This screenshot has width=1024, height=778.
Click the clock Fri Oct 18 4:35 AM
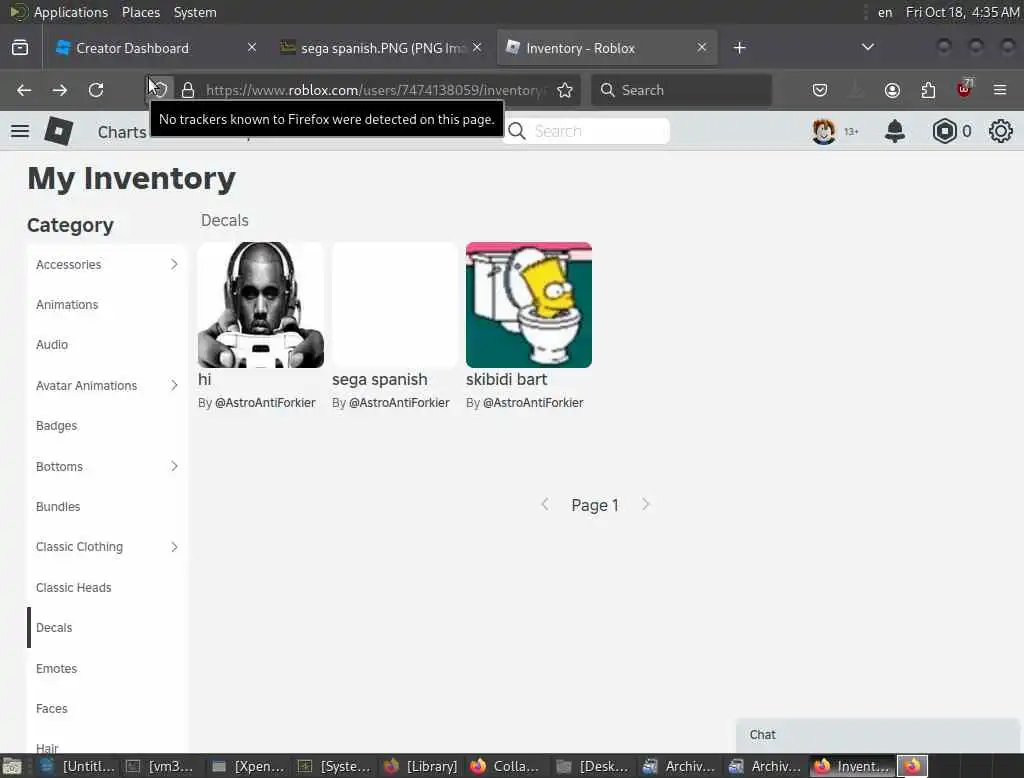point(962,12)
